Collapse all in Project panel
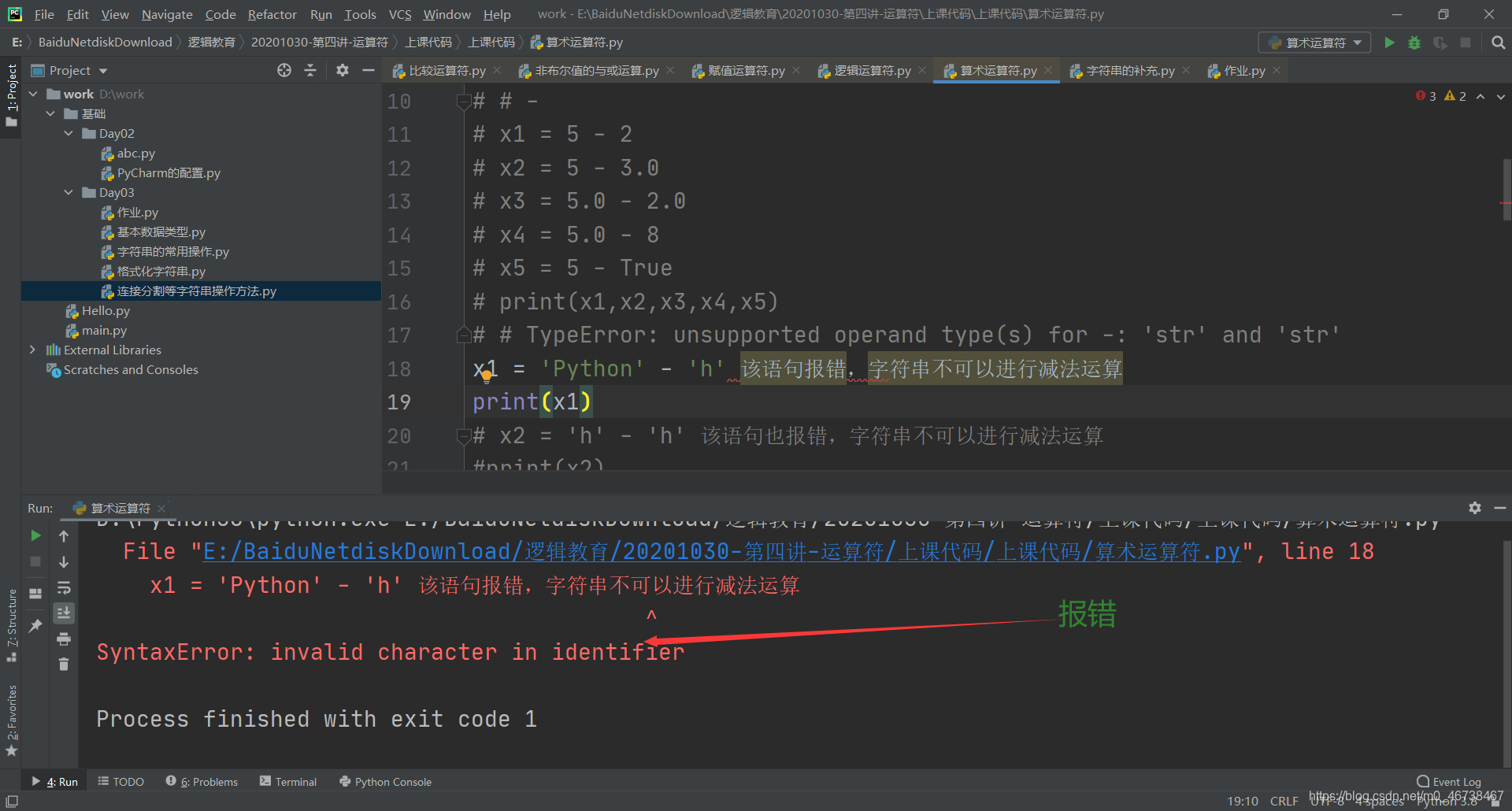 [x=310, y=70]
